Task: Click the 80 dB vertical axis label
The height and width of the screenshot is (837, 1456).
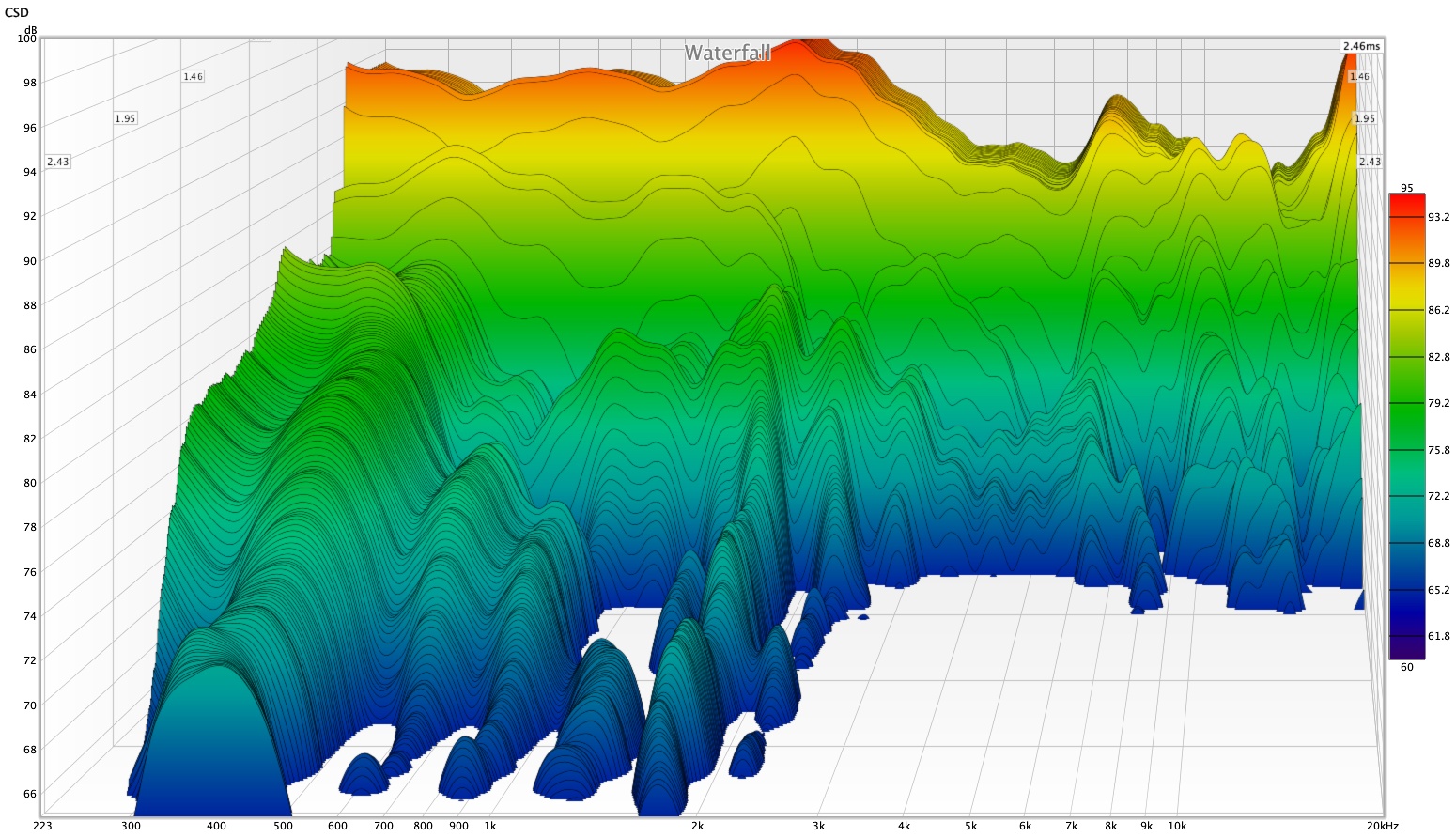Action: [x=30, y=483]
